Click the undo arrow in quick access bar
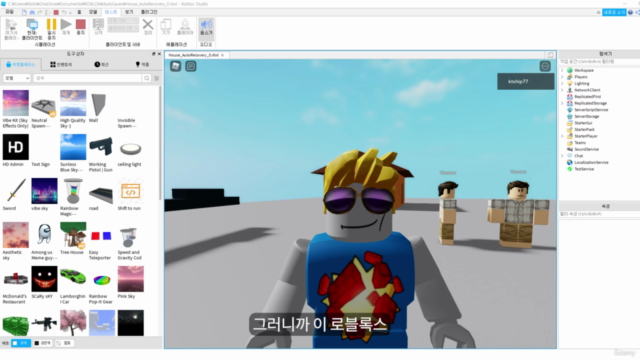Image resolution: width=640 pixels, height=360 pixels. point(64,12)
